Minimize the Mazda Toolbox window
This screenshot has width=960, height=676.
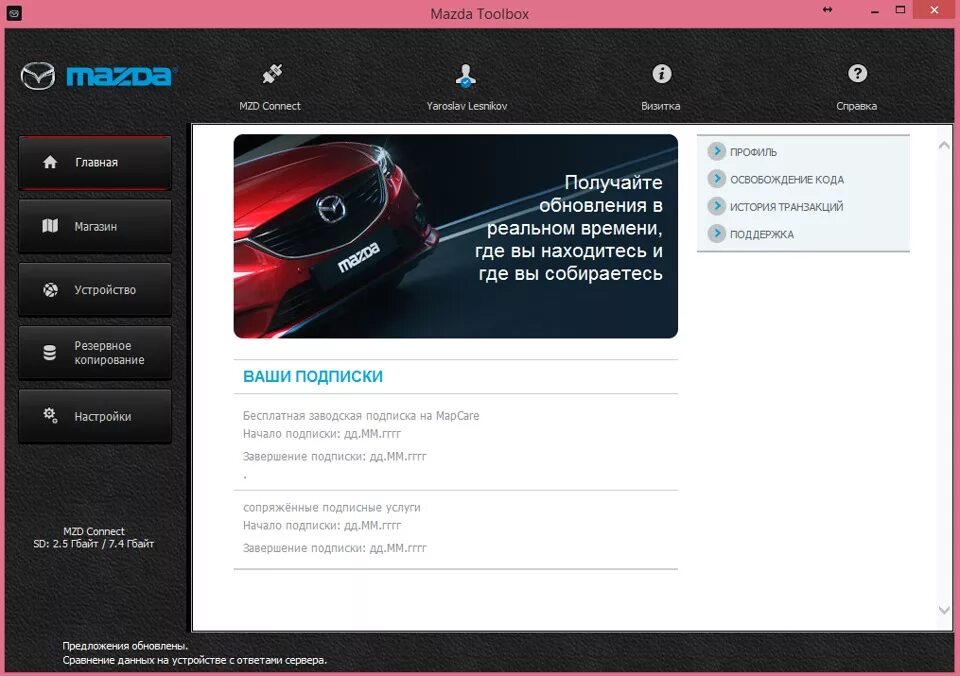[875, 10]
